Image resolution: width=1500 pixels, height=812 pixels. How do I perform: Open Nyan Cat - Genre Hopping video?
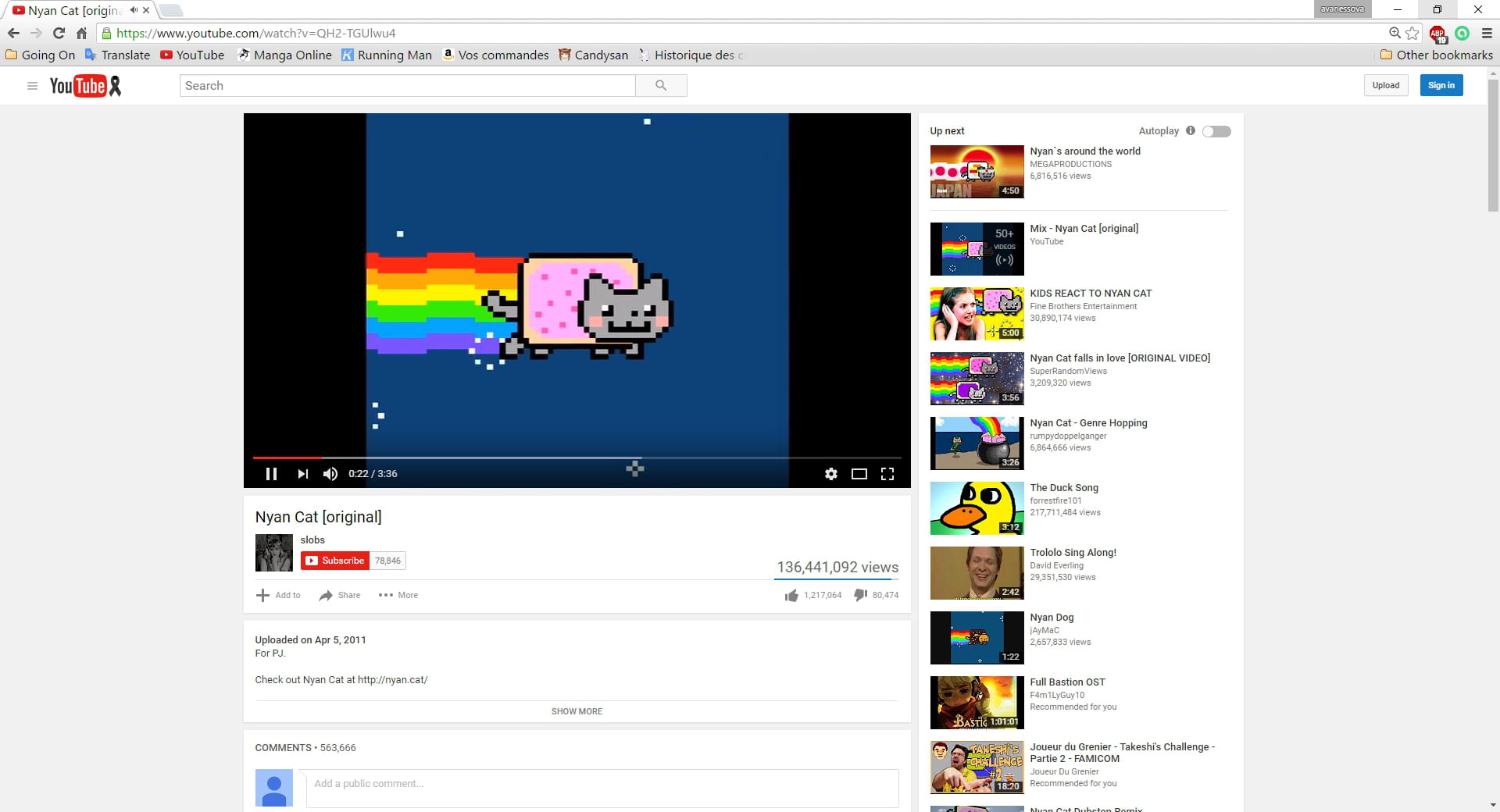tap(1088, 423)
